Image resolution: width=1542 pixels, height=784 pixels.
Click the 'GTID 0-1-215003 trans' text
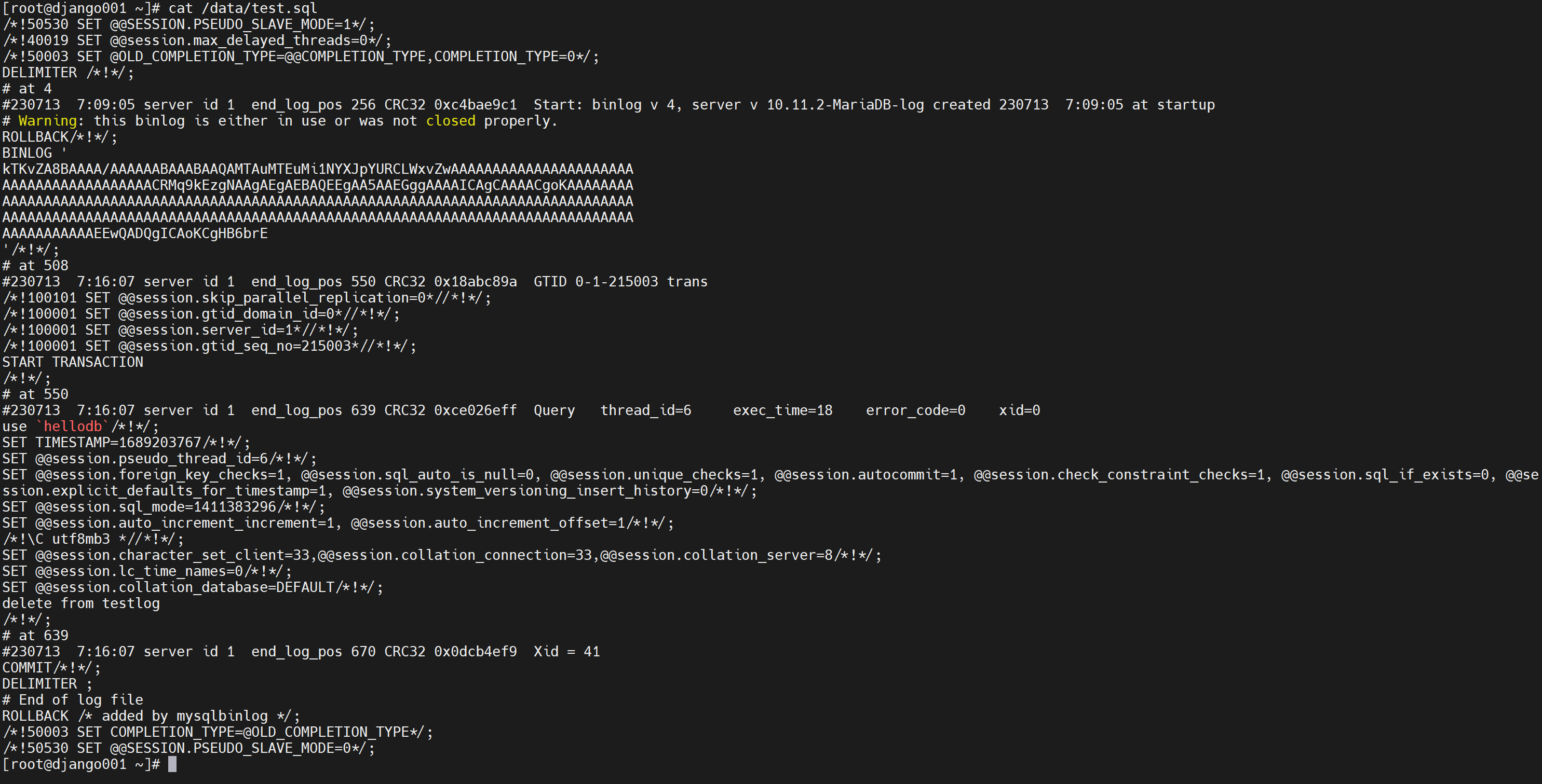pyautogui.click(x=620, y=282)
